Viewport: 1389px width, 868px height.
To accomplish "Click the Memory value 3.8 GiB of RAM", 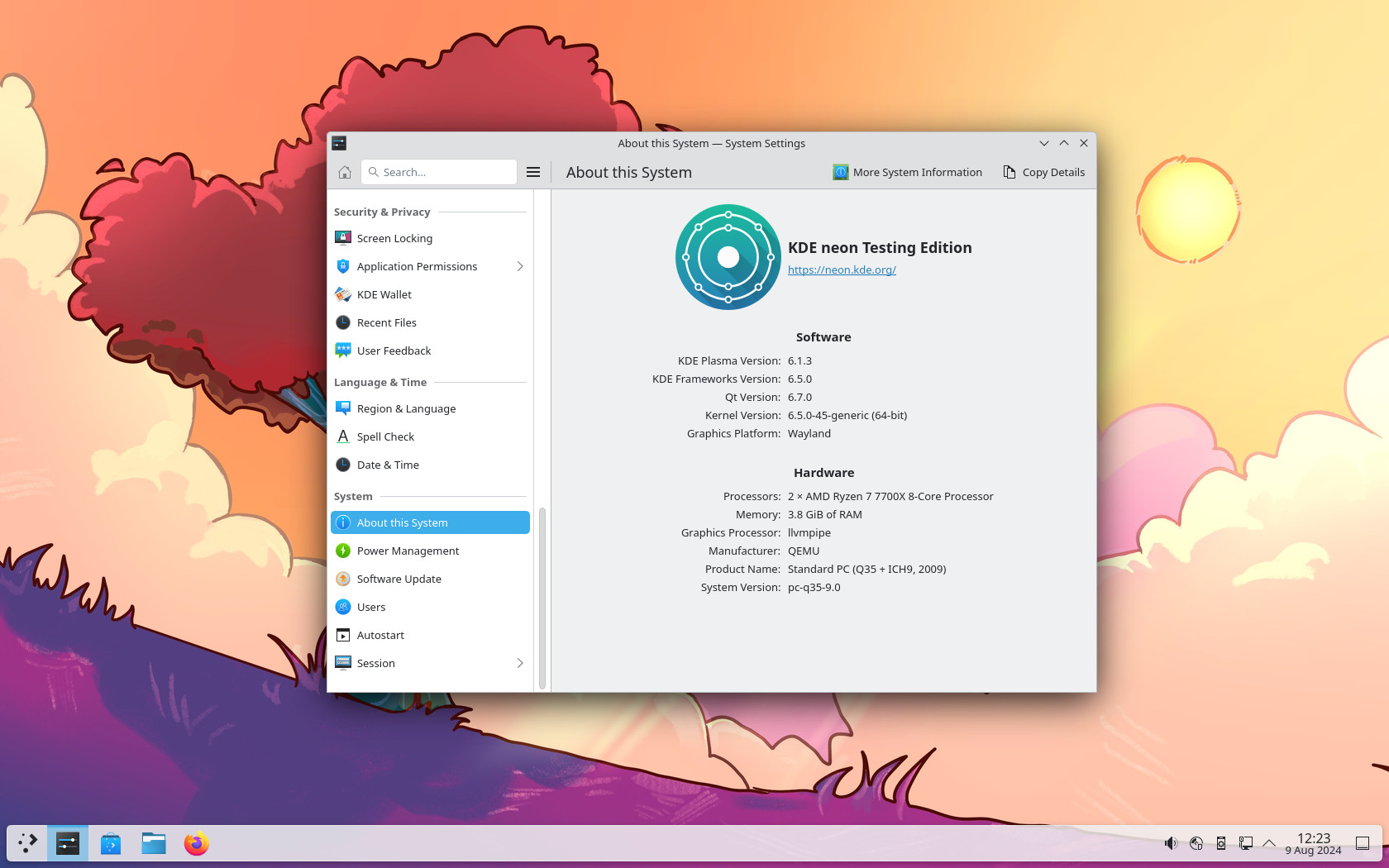I will coord(825,514).
